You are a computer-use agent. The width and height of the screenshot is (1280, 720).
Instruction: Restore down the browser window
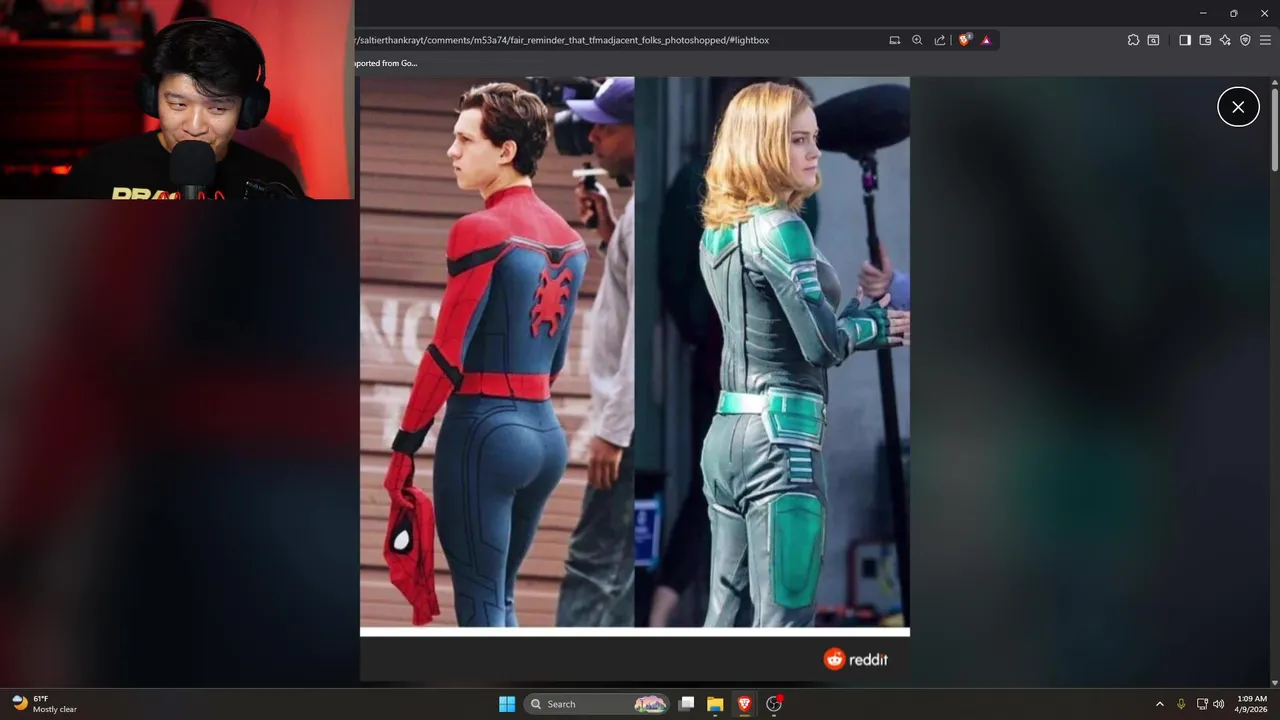(1233, 13)
